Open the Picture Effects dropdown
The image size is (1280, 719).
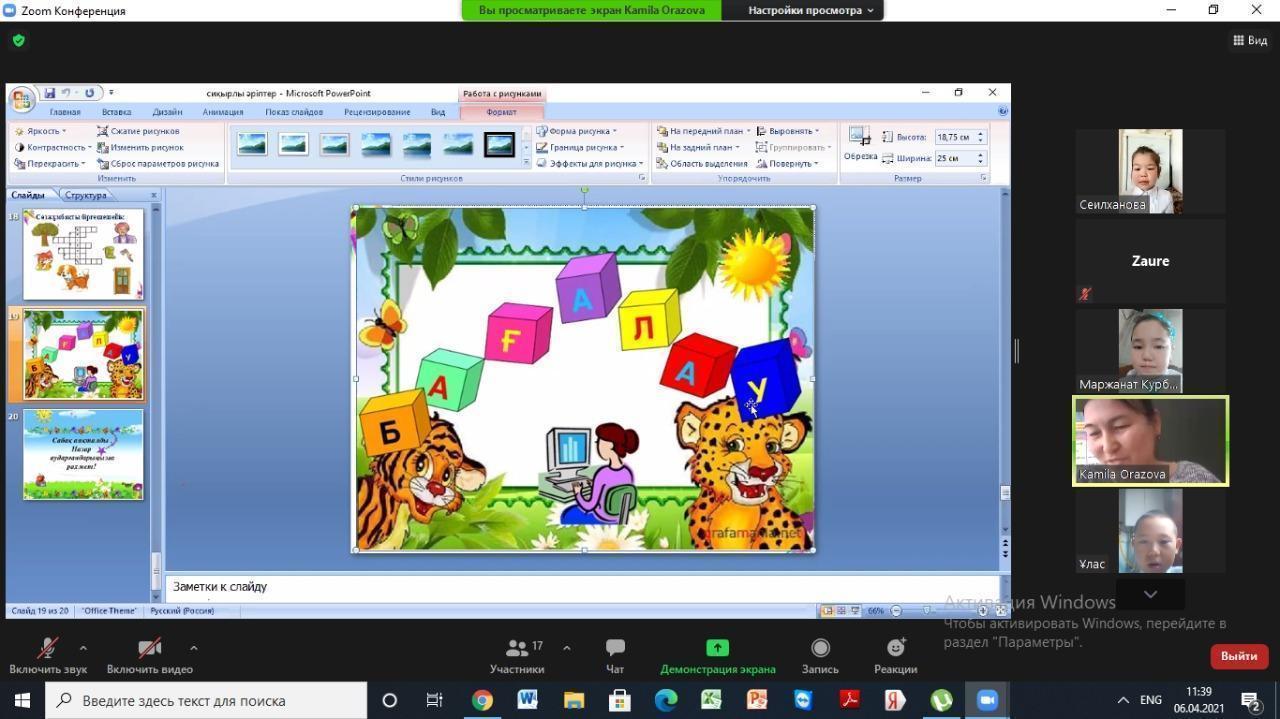point(590,163)
